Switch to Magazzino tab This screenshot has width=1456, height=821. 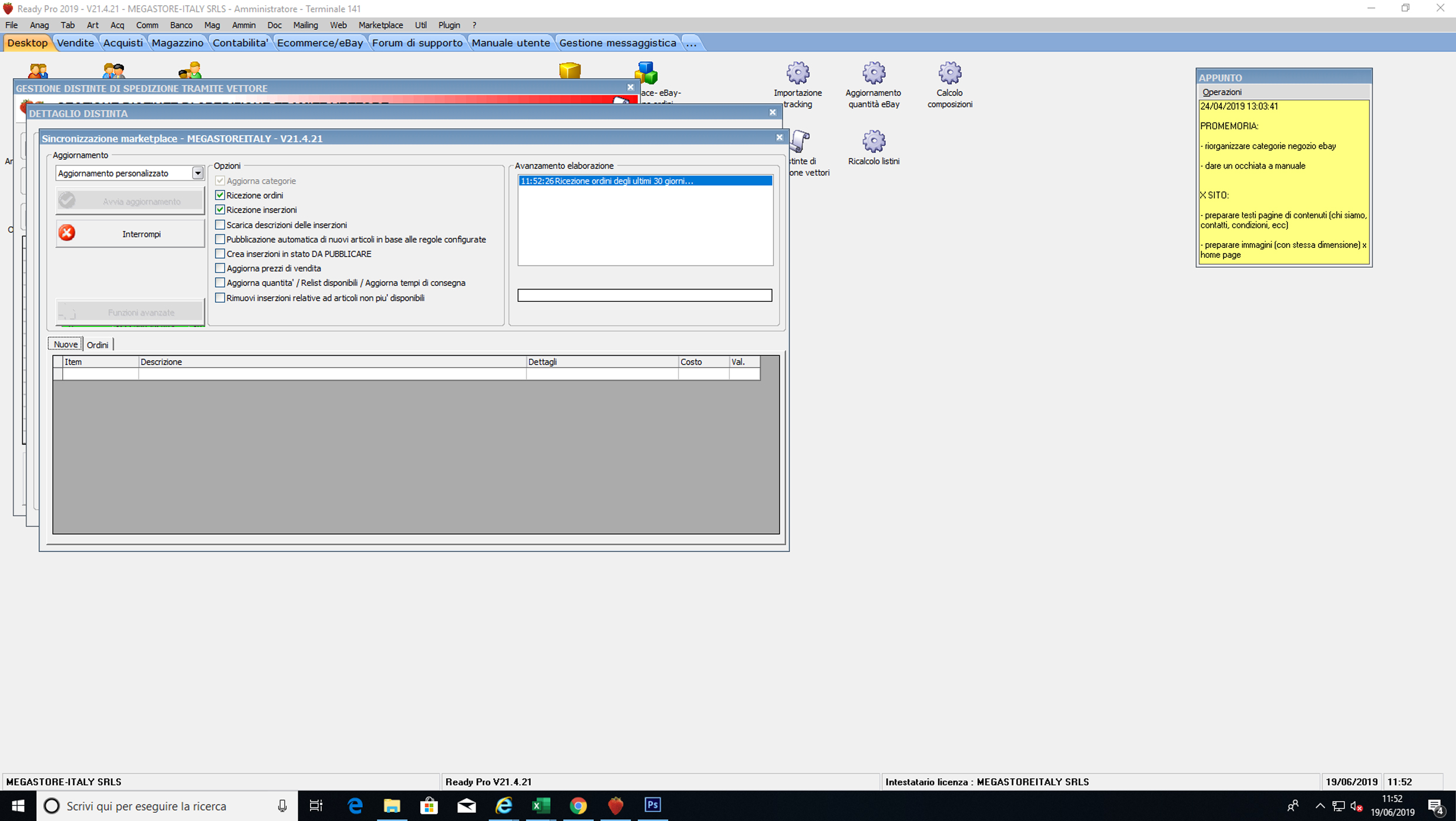coord(177,43)
